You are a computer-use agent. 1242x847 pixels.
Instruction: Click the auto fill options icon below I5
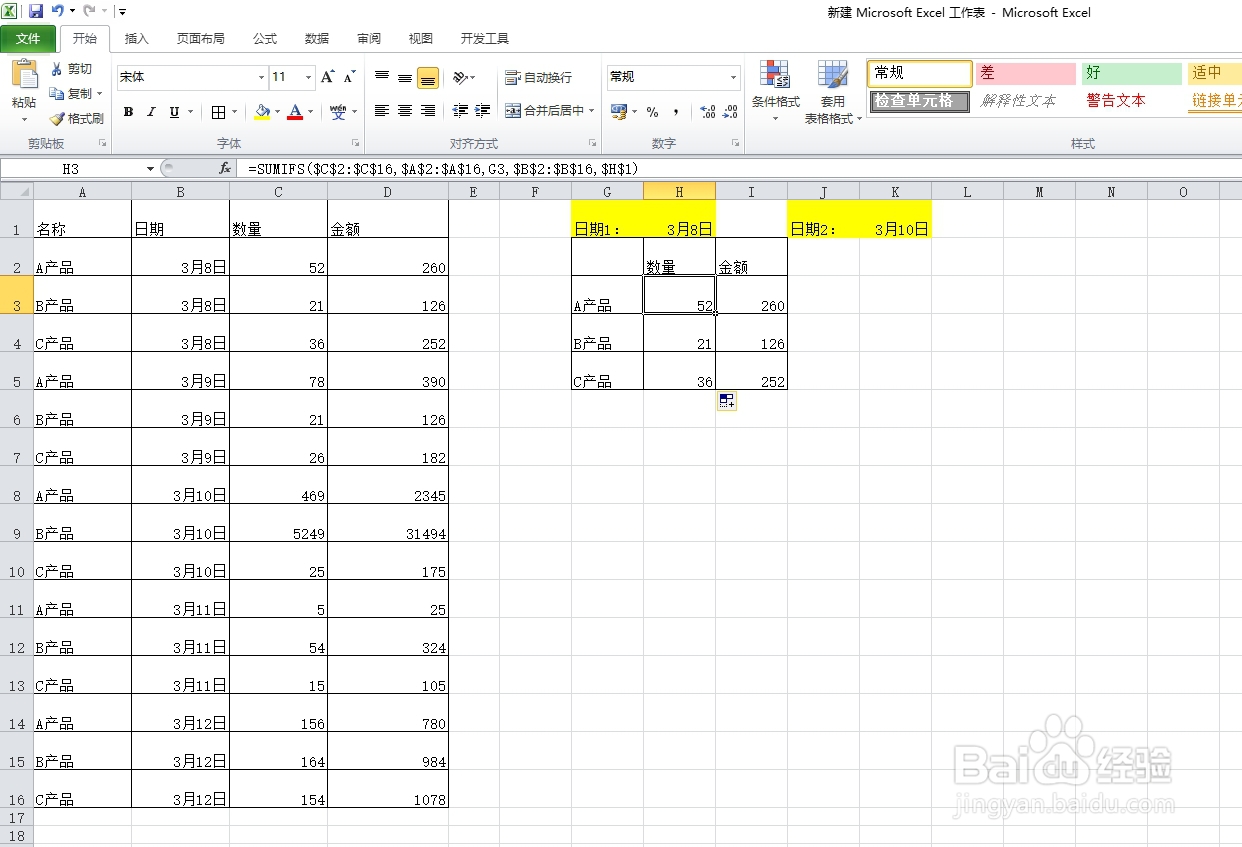pyautogui.click(x=727, y=402)
